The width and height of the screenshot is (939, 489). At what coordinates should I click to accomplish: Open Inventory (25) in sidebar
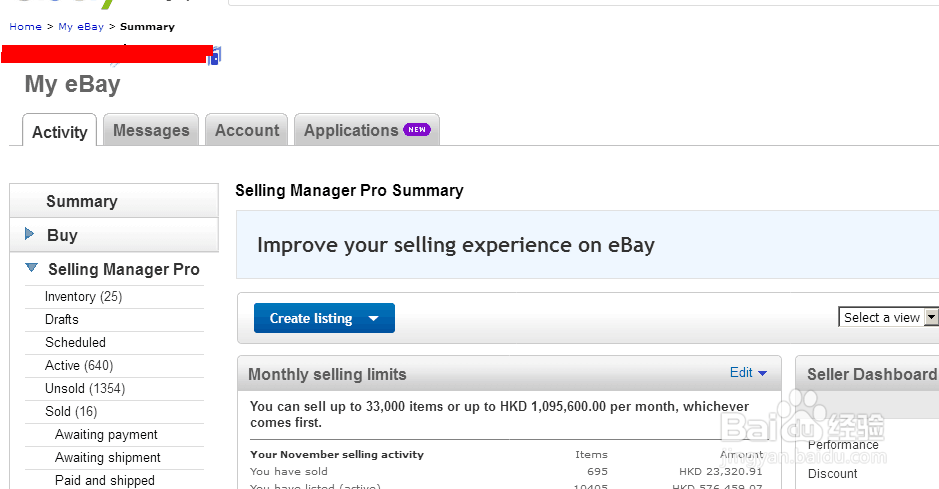click(83, 296)
